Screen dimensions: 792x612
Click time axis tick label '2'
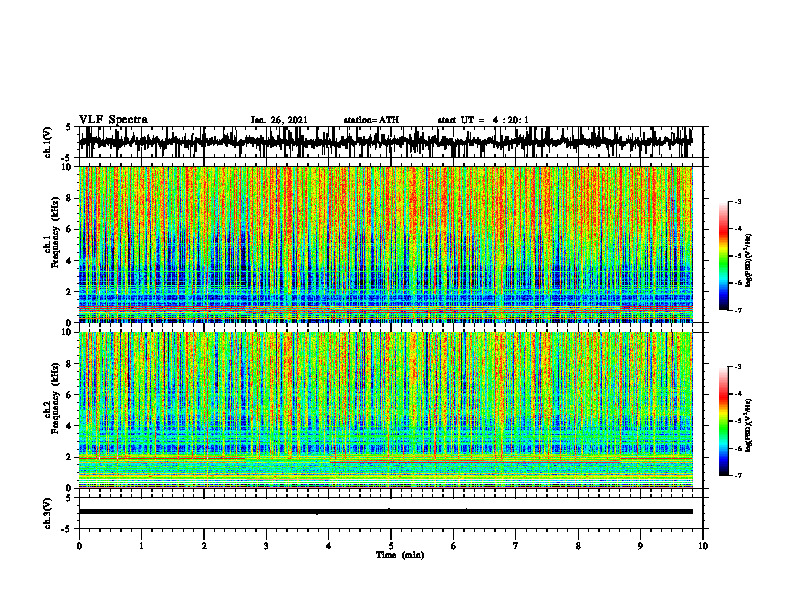point(204,546)
